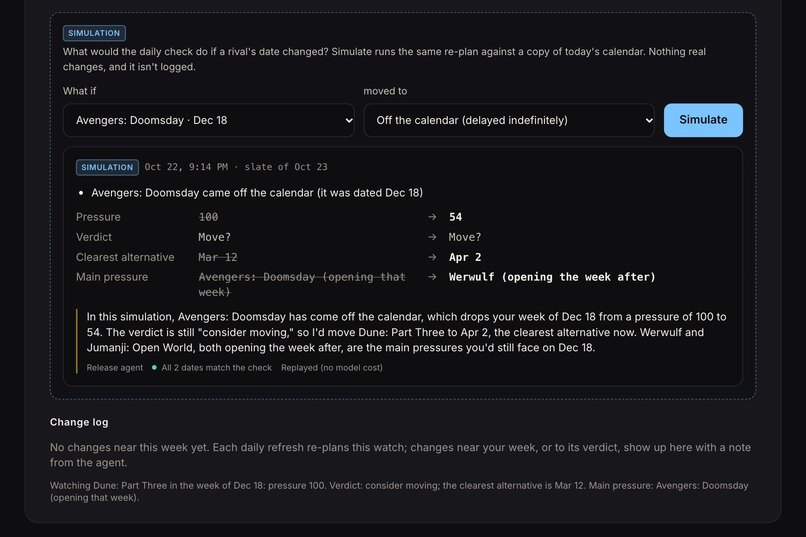The height and width of the screenshot is (537, 806).
Task: Click the 'Change log' heading
Action: click(79, 422)
